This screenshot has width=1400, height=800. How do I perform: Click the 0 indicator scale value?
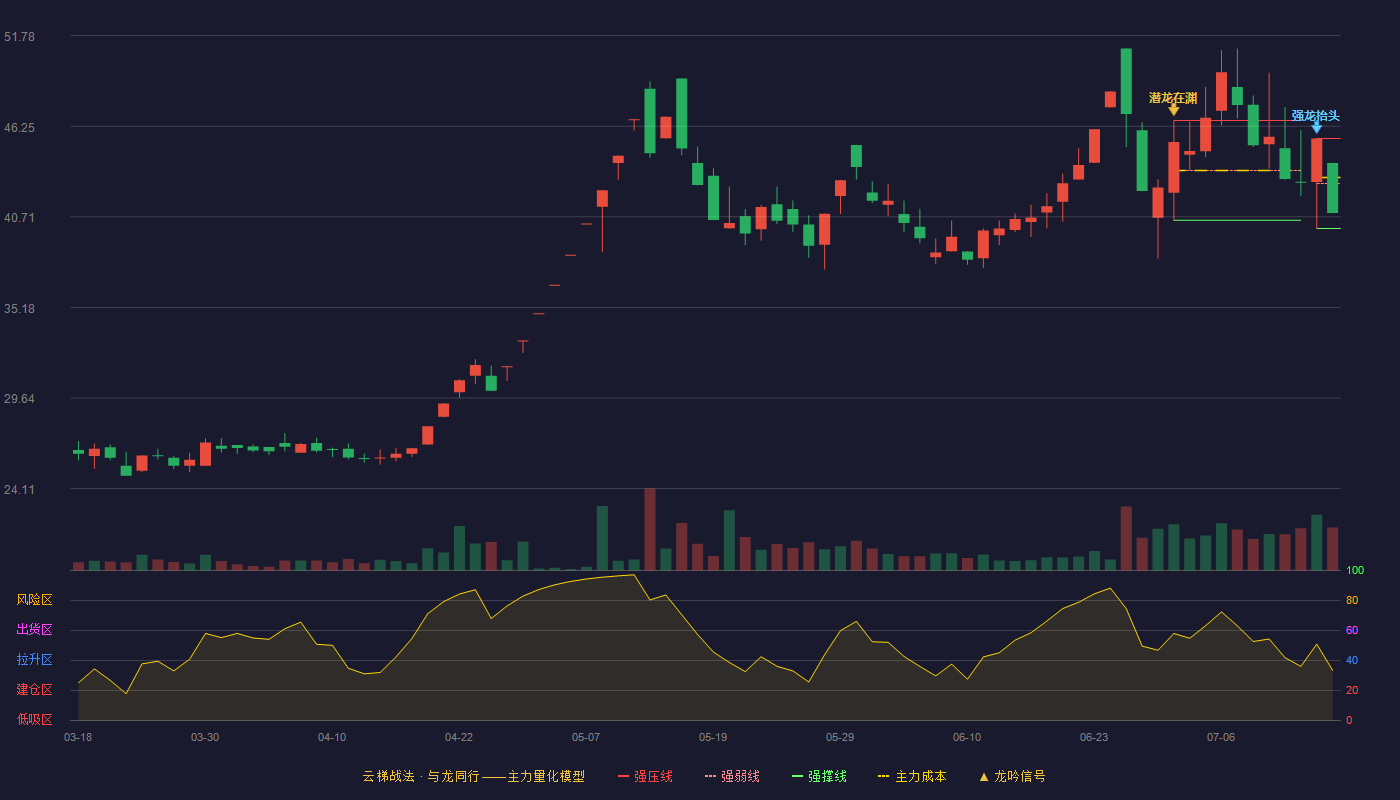click(x=1349, y=721)
